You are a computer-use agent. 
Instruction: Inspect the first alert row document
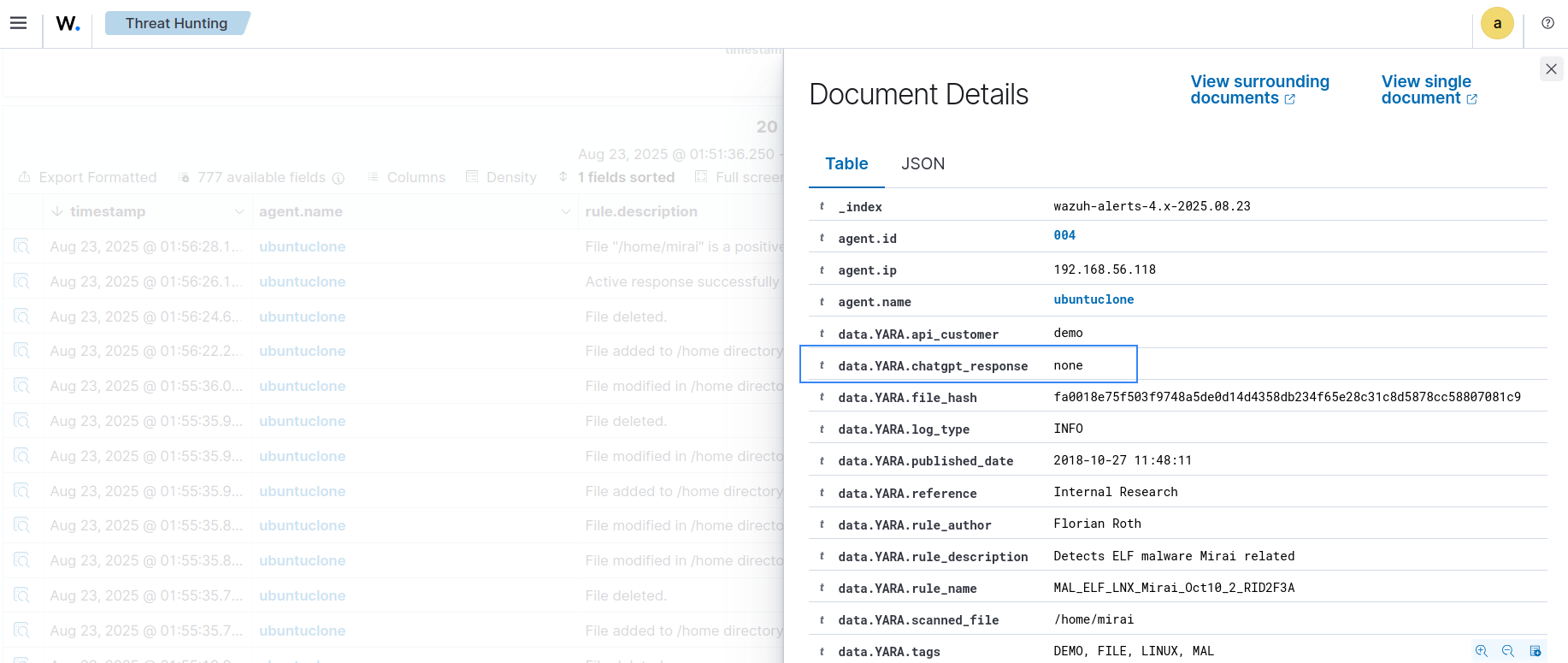point(22,246)
